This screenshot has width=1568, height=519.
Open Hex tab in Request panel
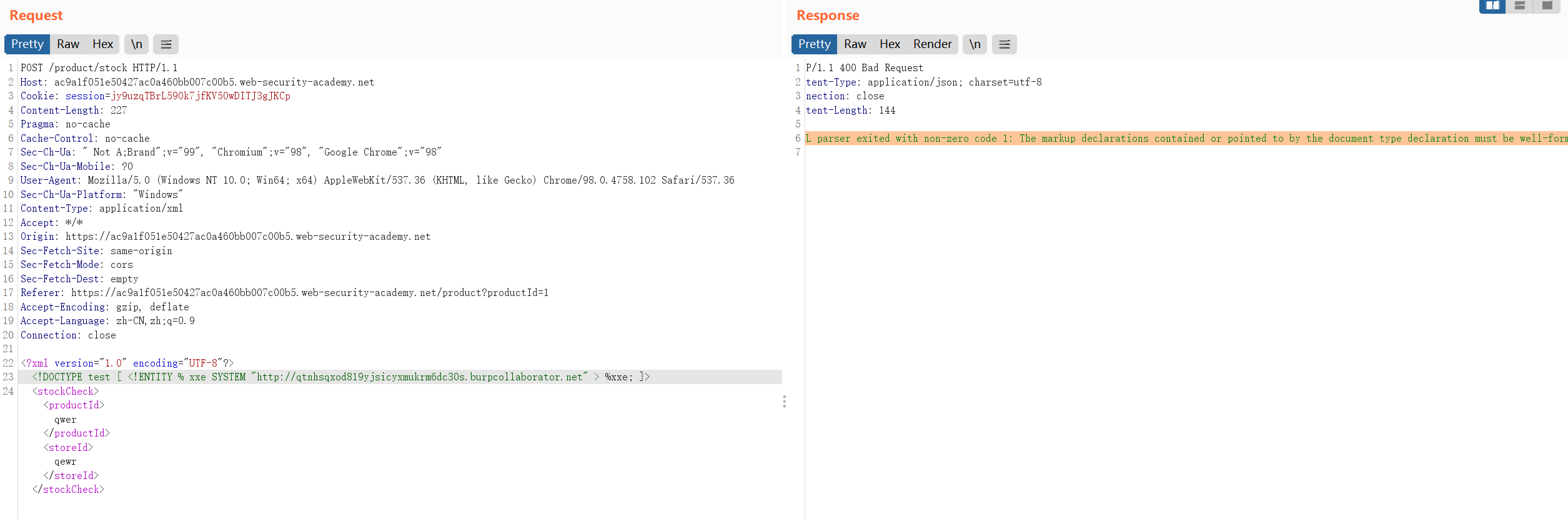pyautogui.click(x=102, y=44)
